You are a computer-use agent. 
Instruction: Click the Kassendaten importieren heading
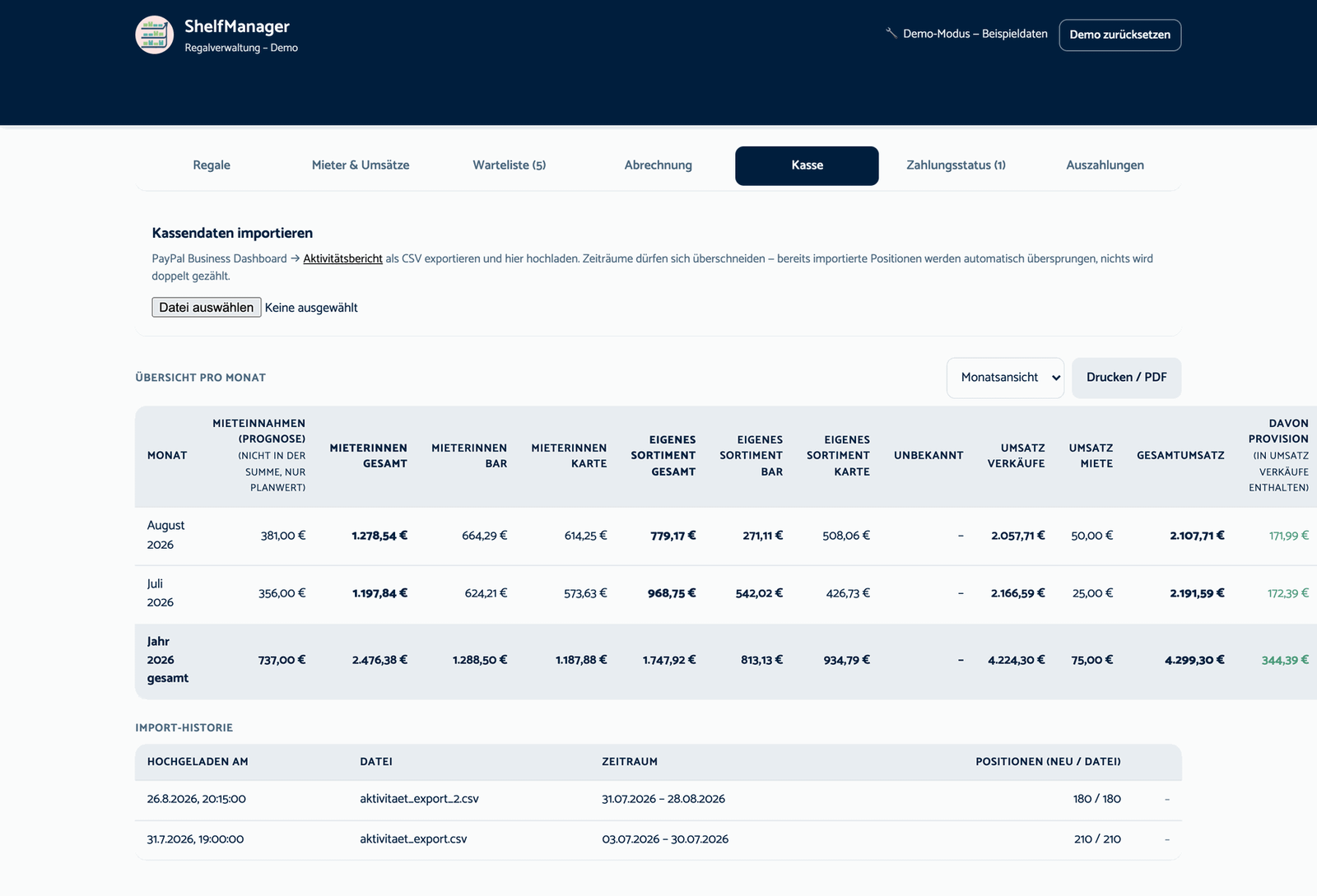pos(232,234)
